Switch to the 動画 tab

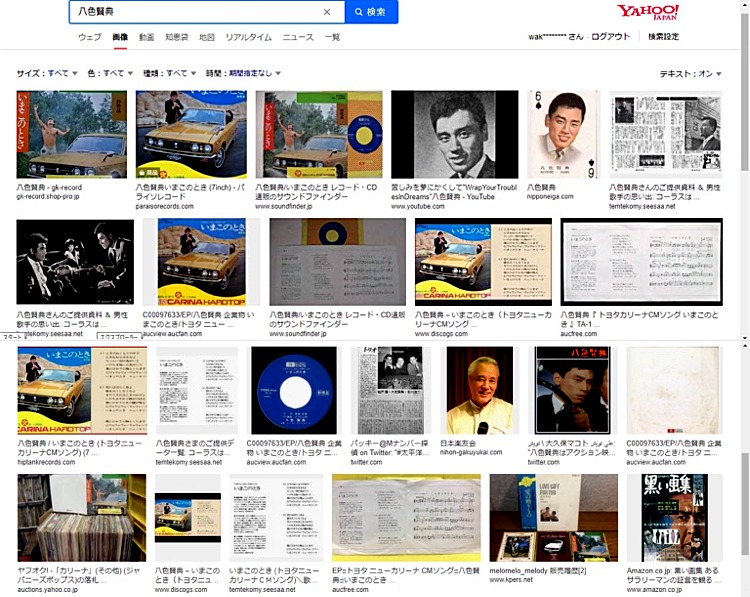tap(146, 37)
